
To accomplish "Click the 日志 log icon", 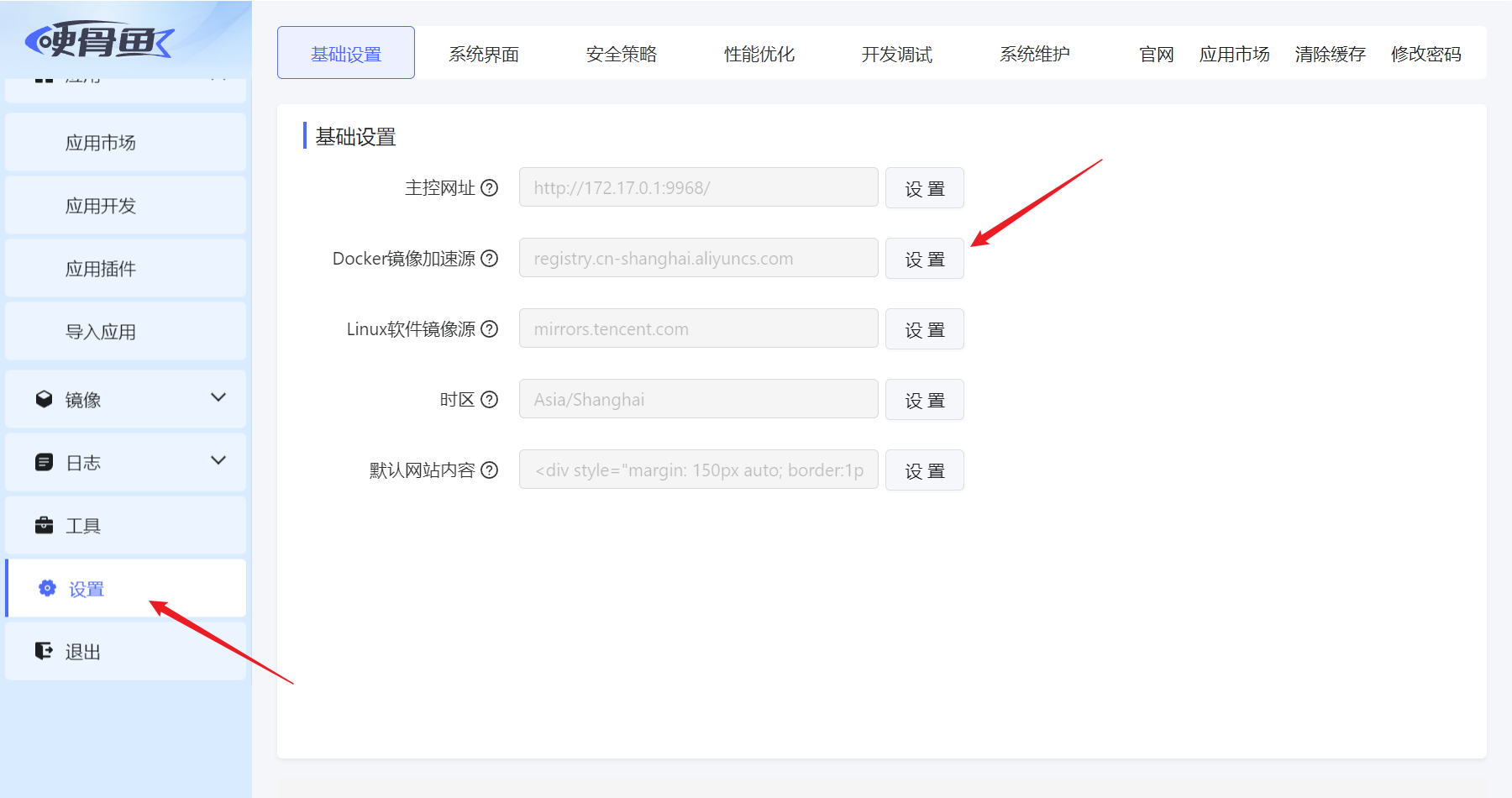I will (44, 462).
